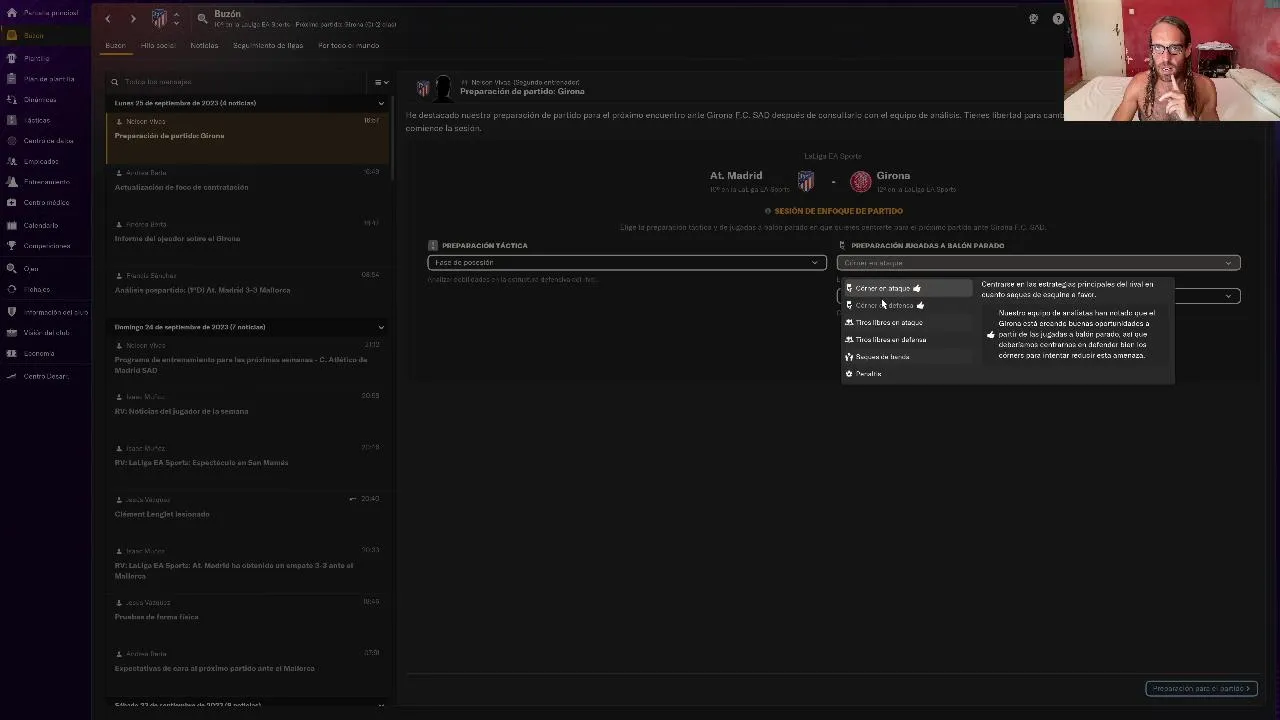Click the Girona club badge in match header
This screenshot has height=720, width=1280.
point(860,181)
